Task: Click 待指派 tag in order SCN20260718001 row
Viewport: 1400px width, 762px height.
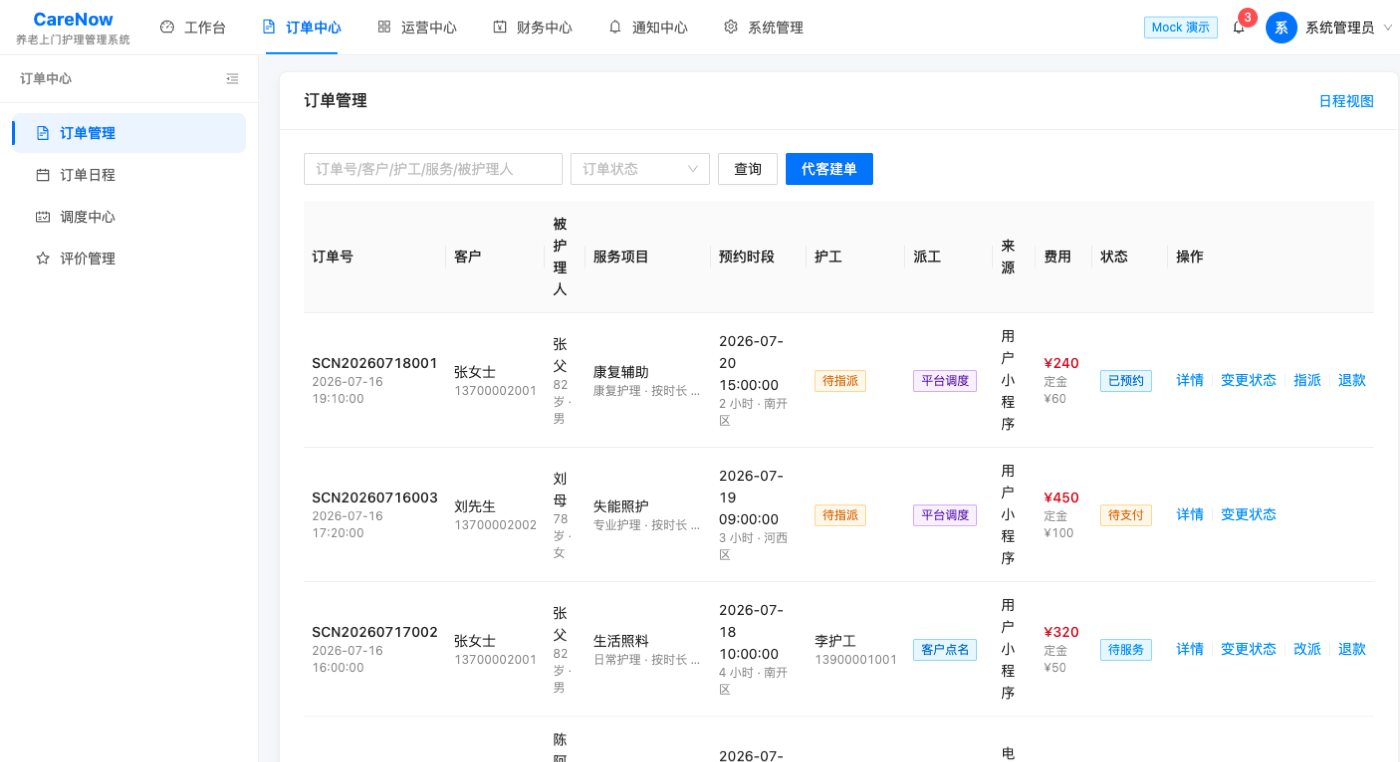Action: pos(840,381)
